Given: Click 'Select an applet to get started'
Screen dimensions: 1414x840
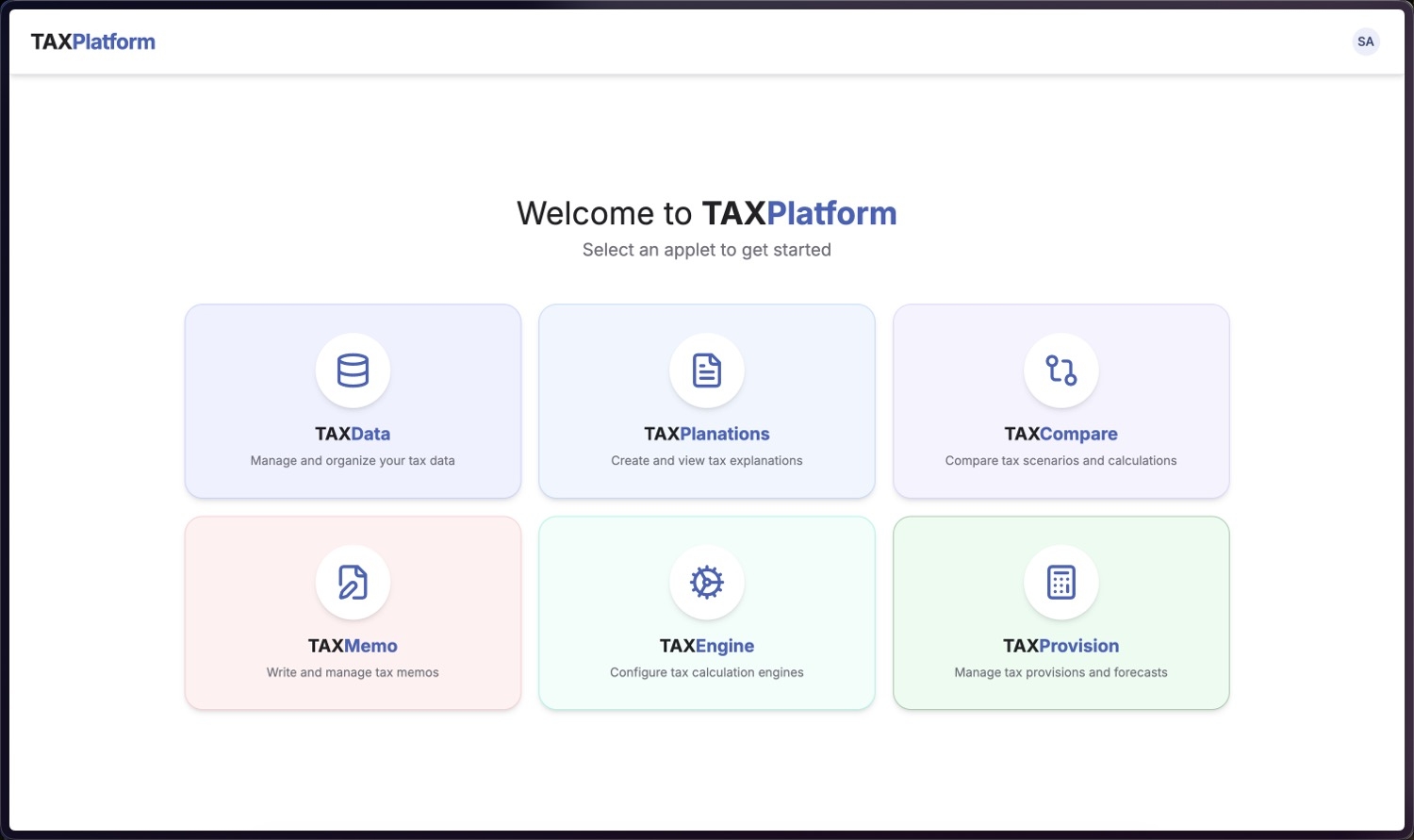Looking at the screenshot, I should (707, 250).
